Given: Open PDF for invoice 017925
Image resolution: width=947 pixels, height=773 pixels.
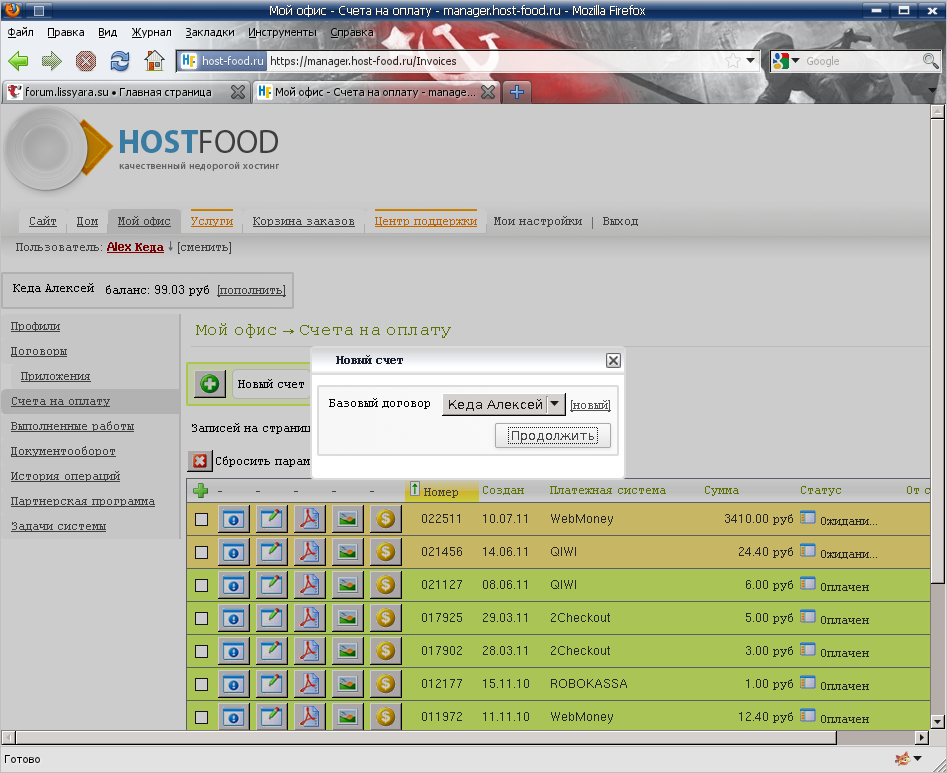Looking at the screenshot, I should [x=309, y=618].
